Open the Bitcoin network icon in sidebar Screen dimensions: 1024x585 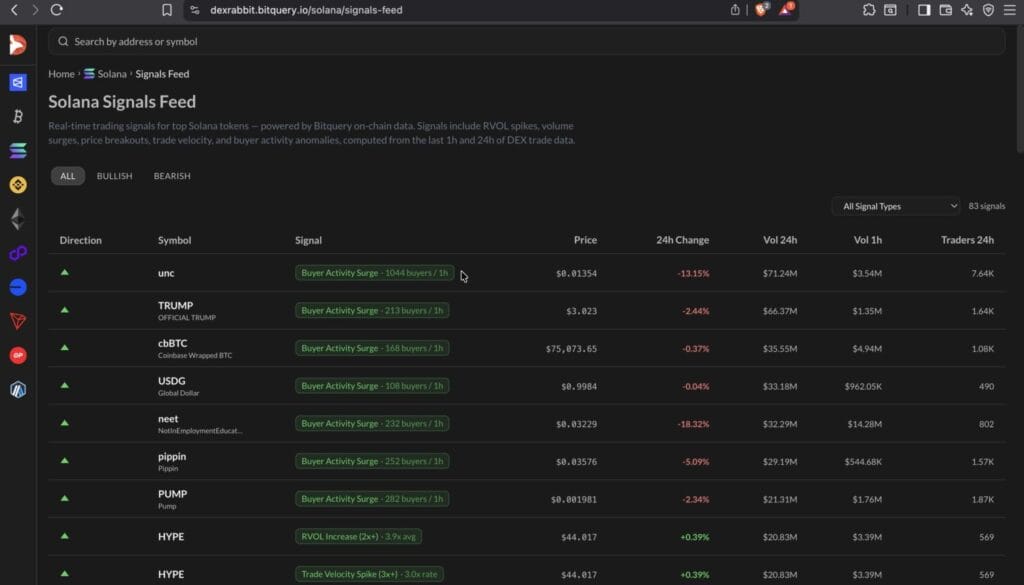17,117
